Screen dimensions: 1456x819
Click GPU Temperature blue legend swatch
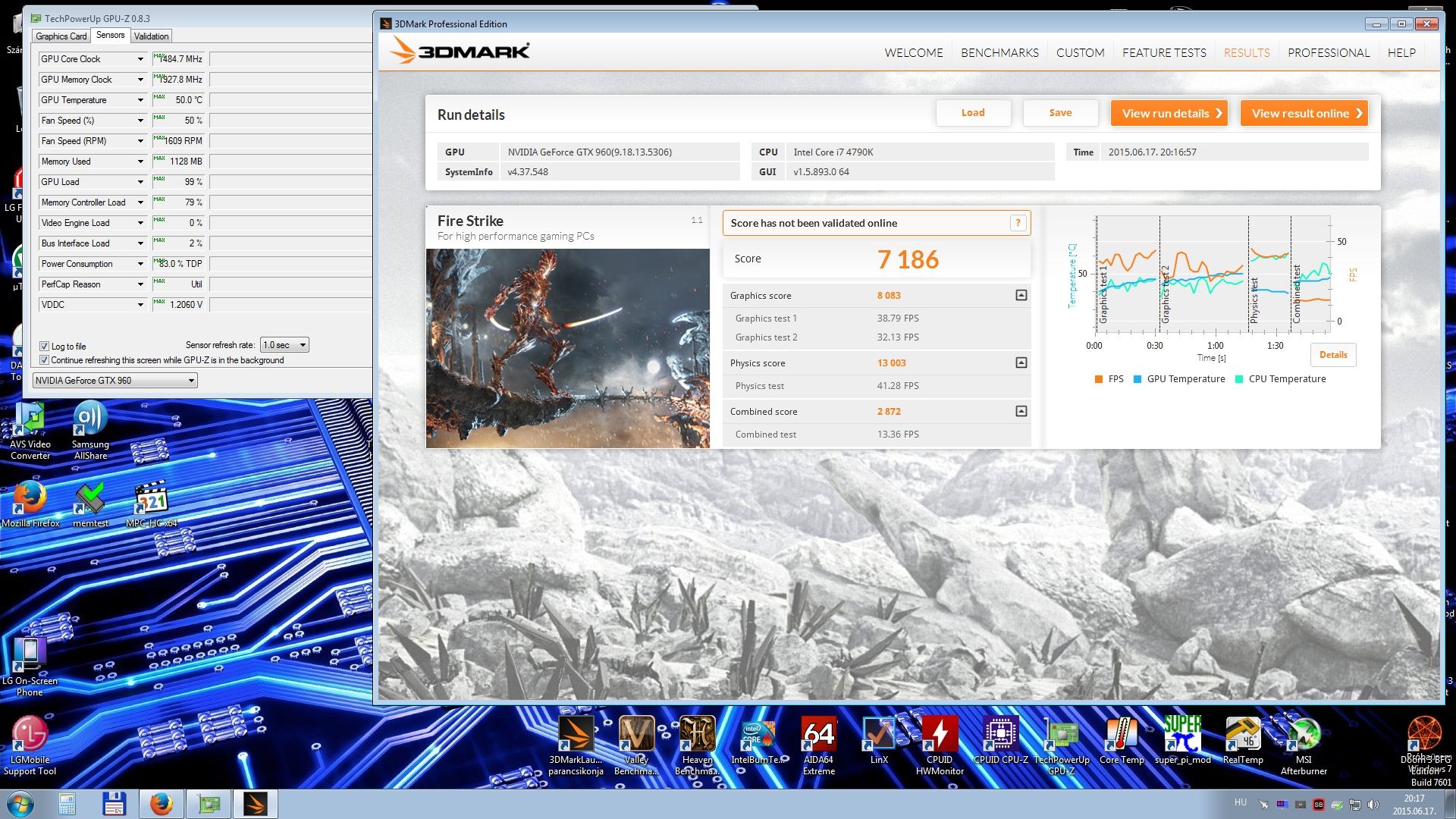(1137, 379)
